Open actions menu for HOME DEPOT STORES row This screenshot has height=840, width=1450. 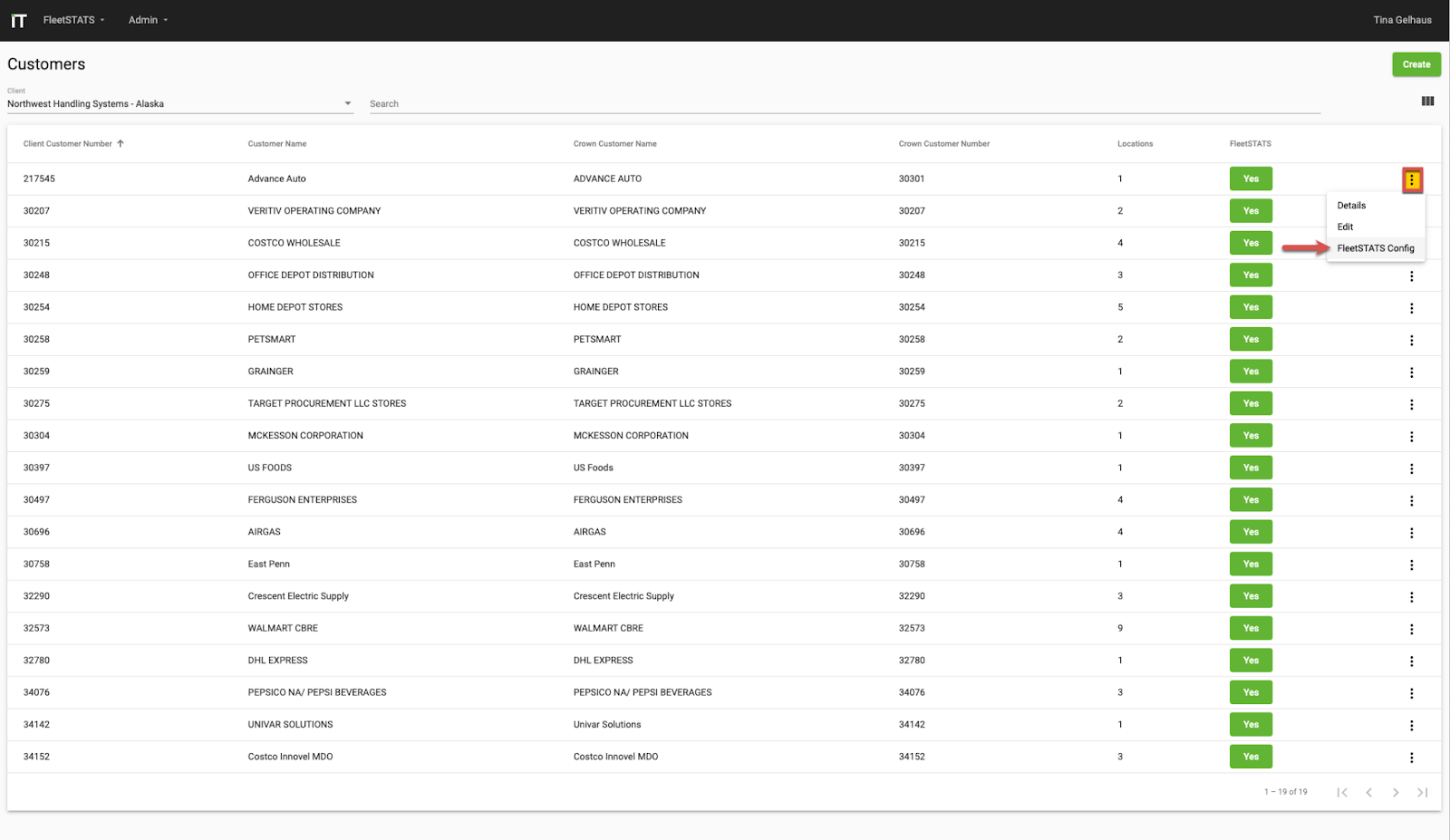1411,308
